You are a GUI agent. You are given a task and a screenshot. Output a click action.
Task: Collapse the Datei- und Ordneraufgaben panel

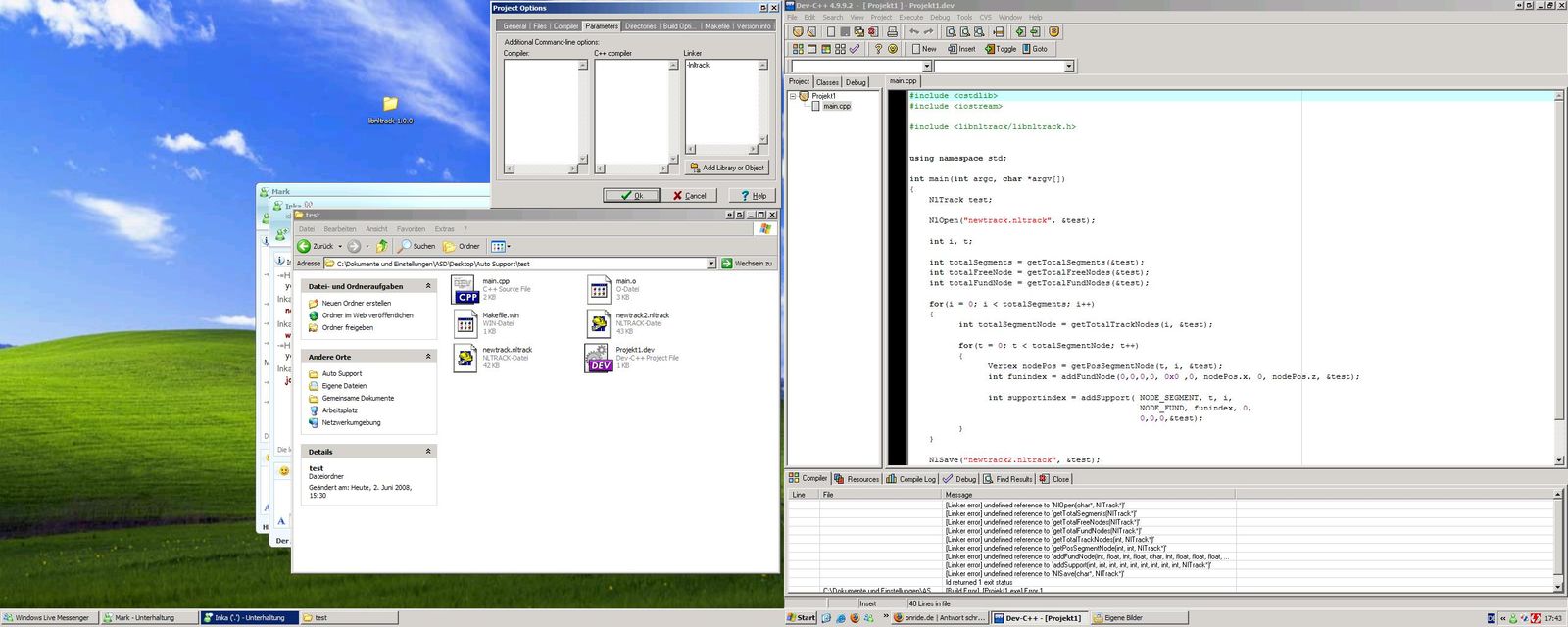[x=428, y=286]
